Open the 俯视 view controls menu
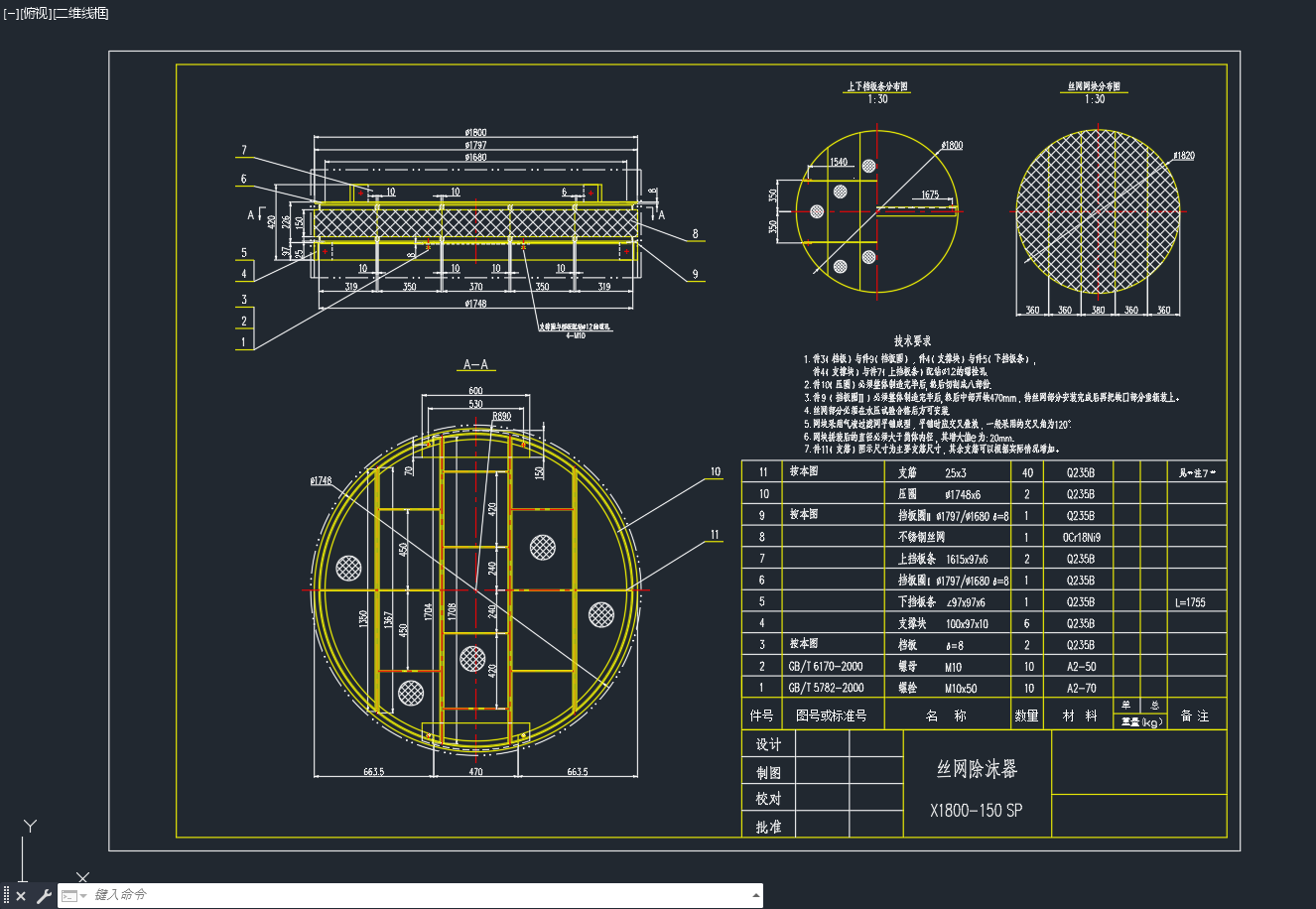Screen dimensions: 1316x909 click(x=35, y=13)
